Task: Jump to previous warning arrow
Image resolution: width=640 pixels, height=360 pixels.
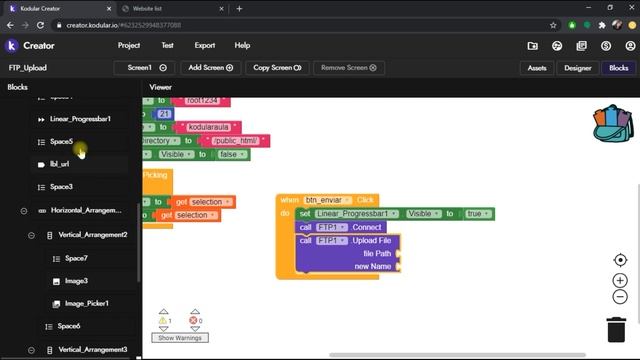Action: 164,311
